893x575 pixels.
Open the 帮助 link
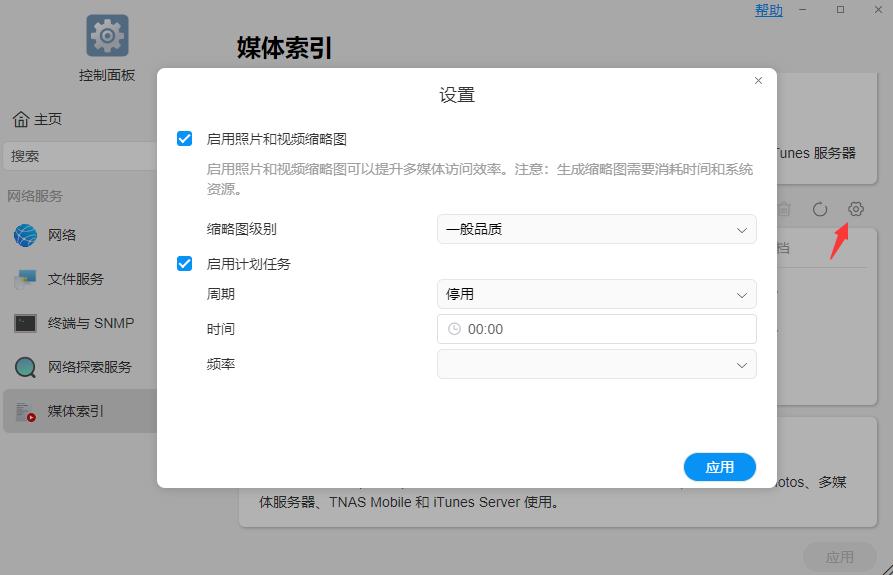point(768,10)
